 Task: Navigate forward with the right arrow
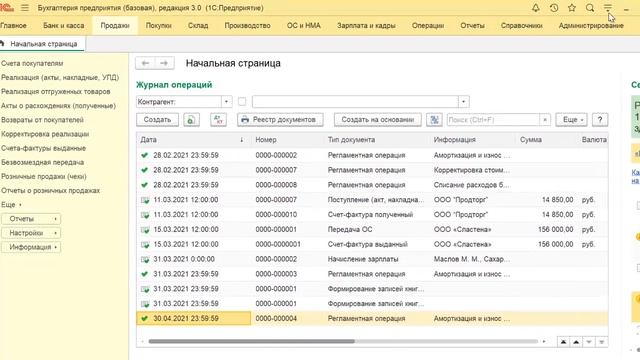164,63
